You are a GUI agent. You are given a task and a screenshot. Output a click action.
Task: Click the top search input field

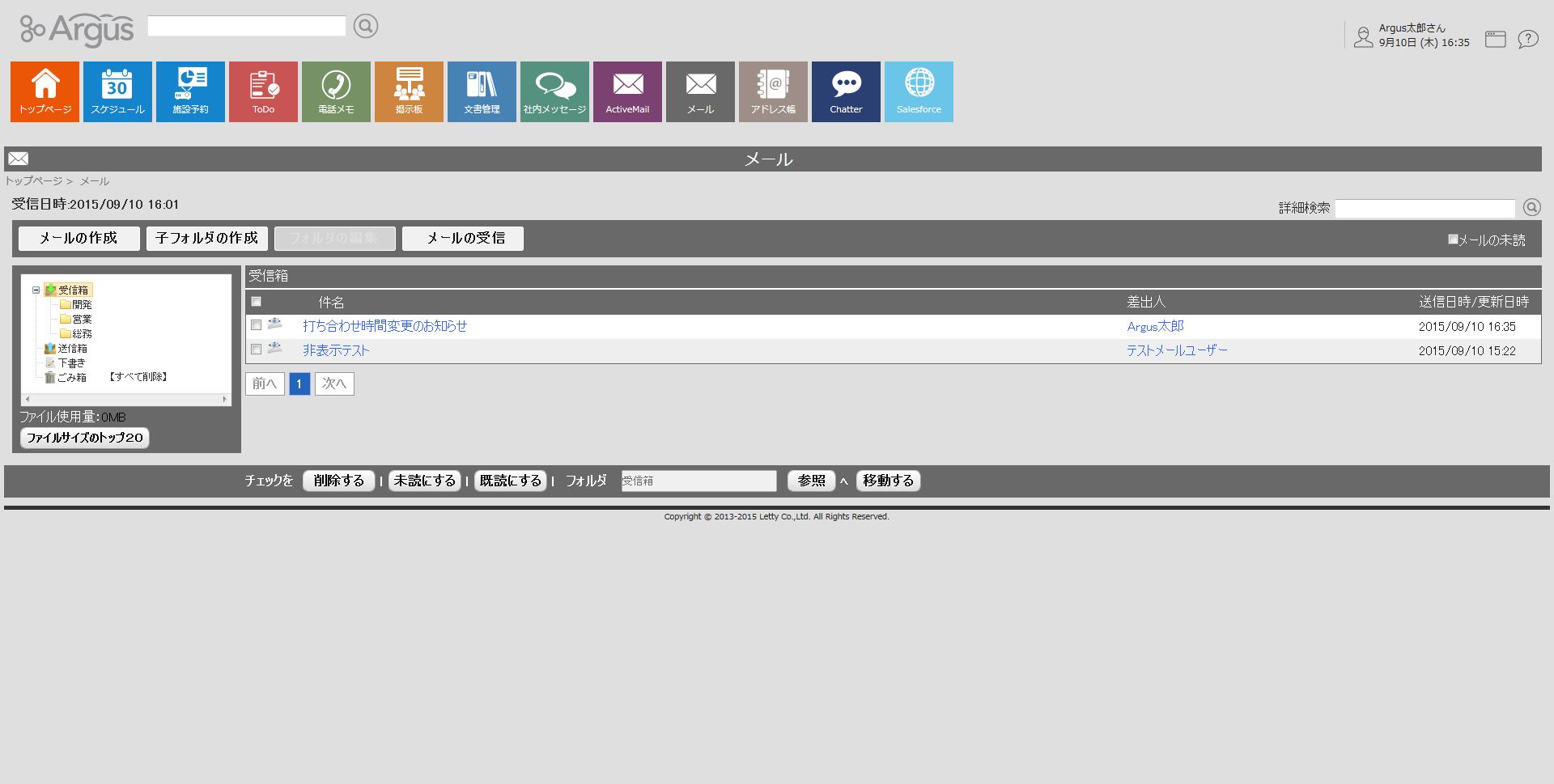(247, 27)
